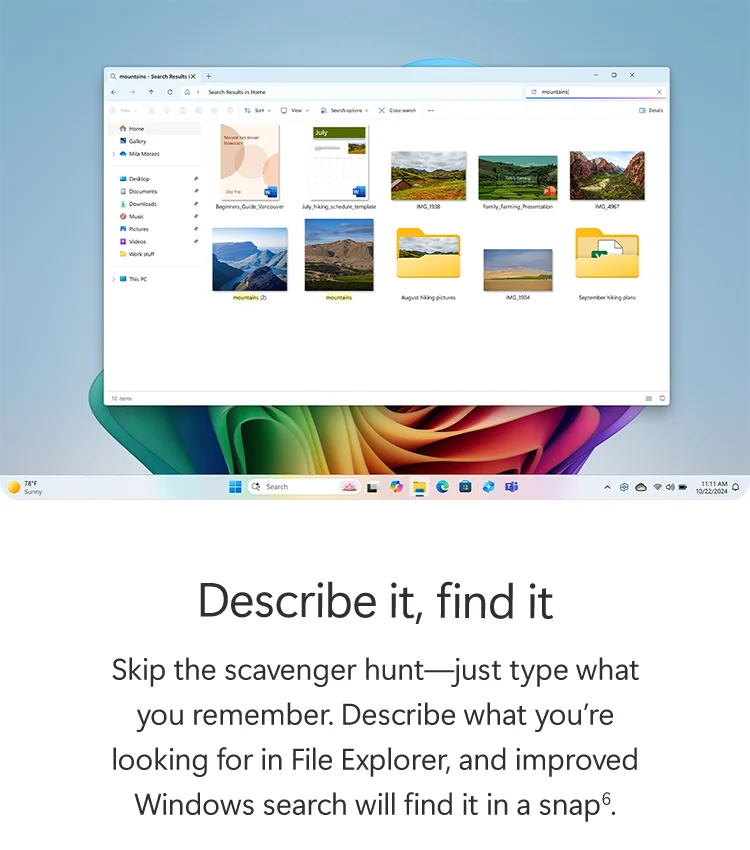750x850 pixels.
Task: Select the IMG_4967 photo
Action: (607, 180)
